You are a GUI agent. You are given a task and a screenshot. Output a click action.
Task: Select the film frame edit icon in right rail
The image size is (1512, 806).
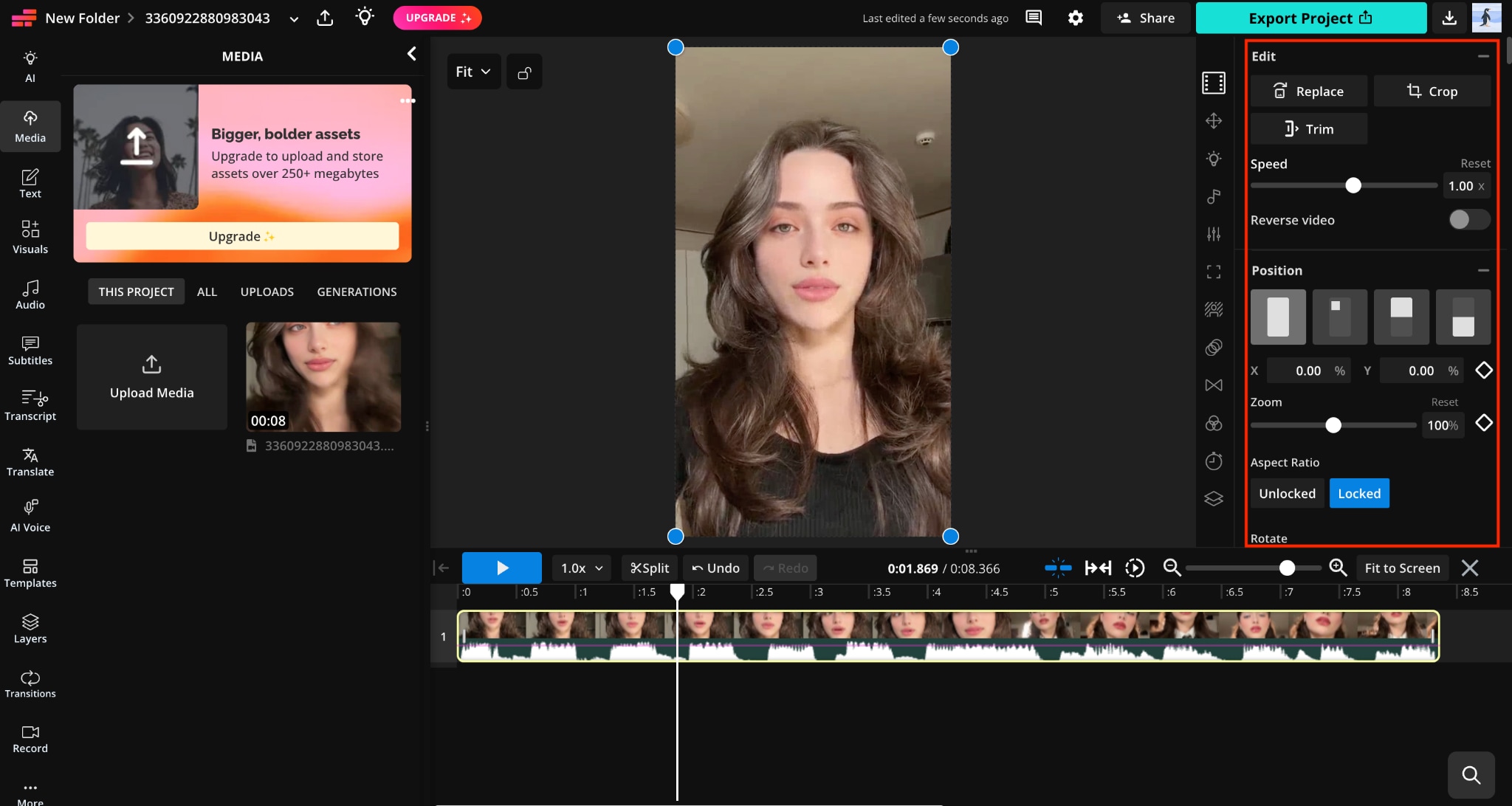[1214, 83]
